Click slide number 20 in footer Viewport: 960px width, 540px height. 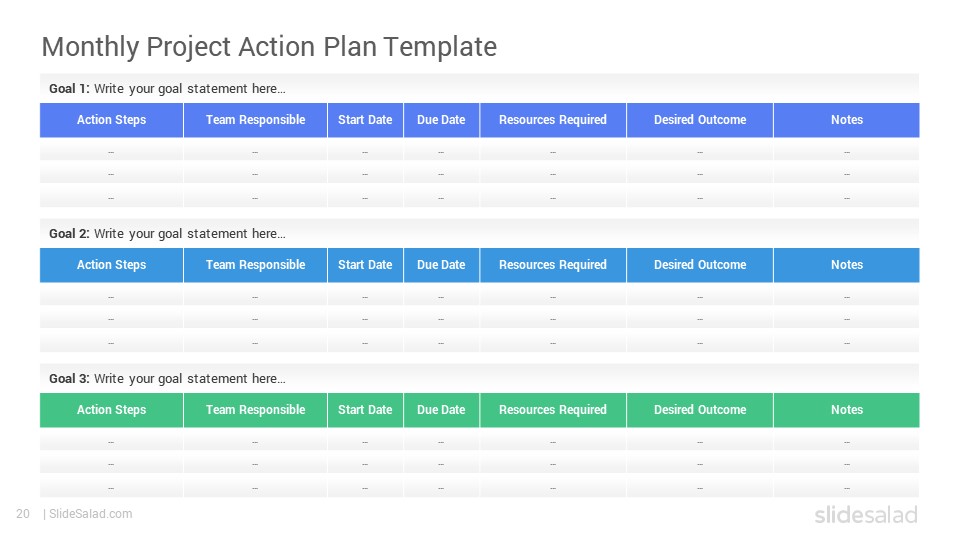(23, 514)
